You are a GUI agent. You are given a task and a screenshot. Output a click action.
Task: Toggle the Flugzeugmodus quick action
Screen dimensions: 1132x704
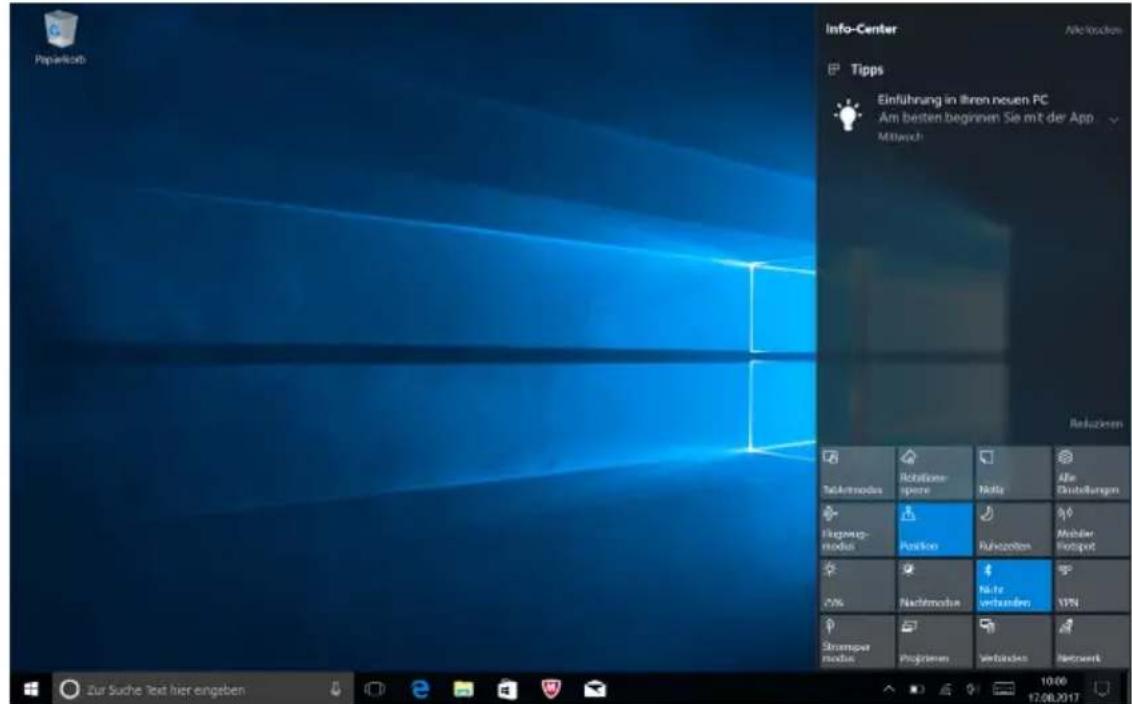[x=857, y=529]
